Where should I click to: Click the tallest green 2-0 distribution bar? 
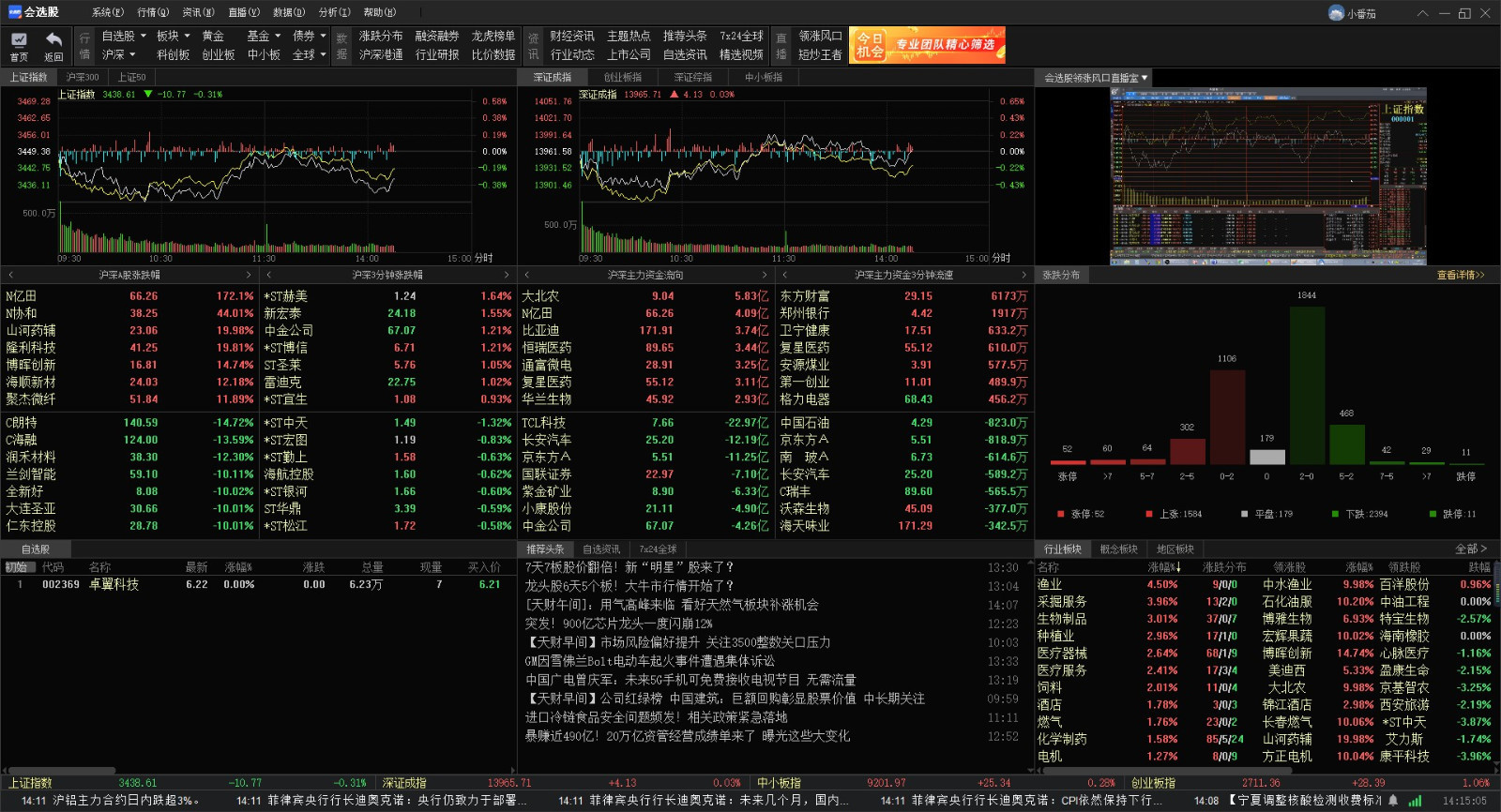pyautogui.click(x=1307, y=384)
